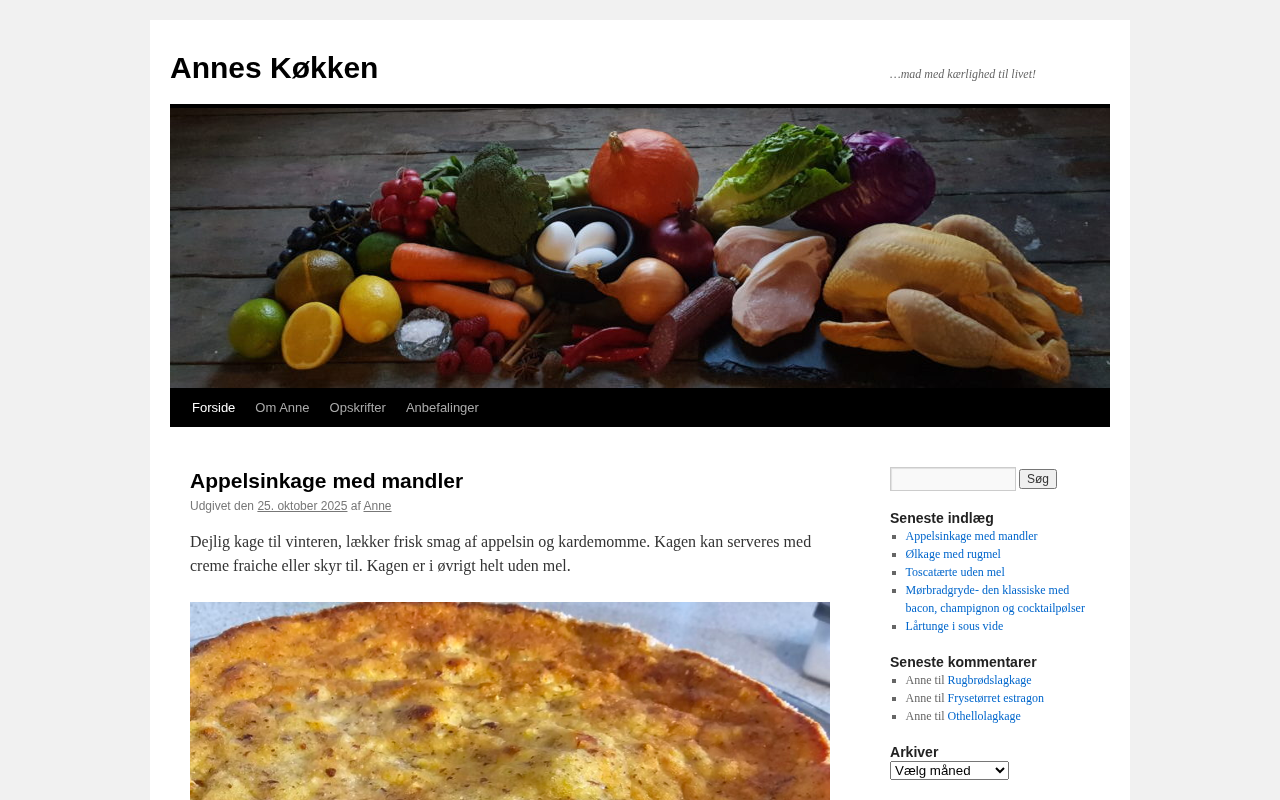Open the Om Anne menu item

point(282,408)
